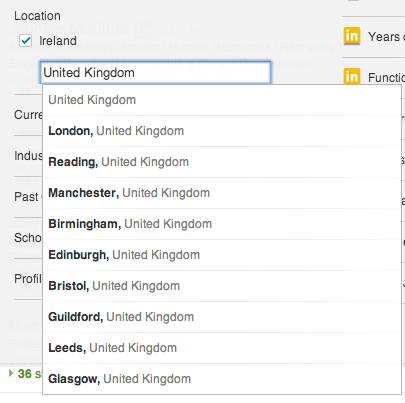Uncheck the Ireland location checkbox
Image resolution: width=405 pixels, height=403 pixels.
(26, 41)
